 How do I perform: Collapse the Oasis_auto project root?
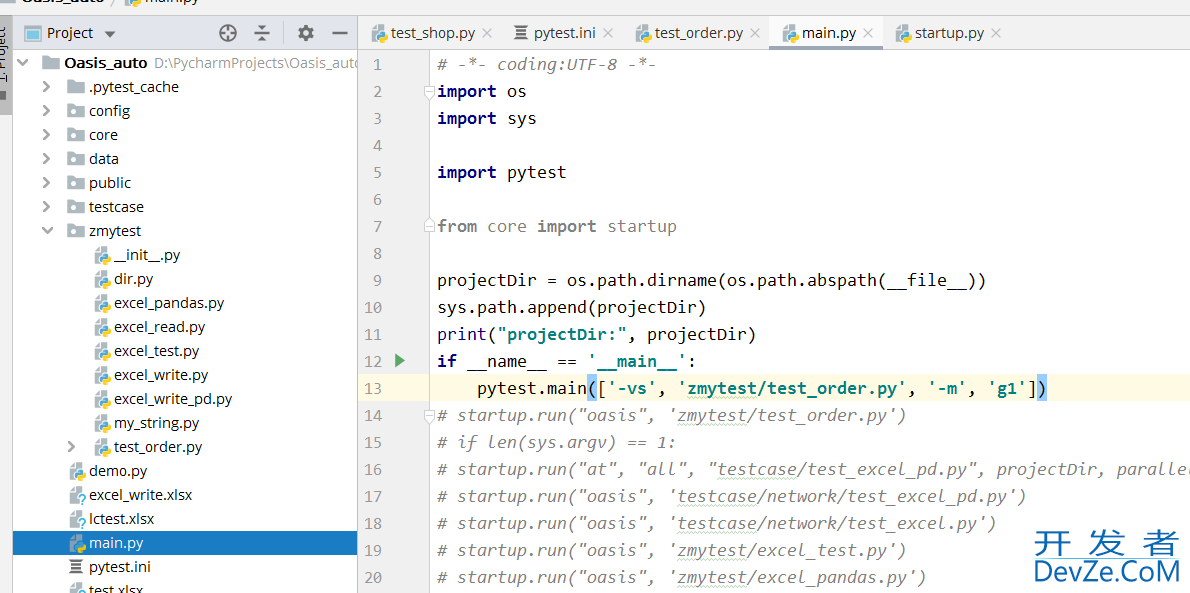point(23,62)
